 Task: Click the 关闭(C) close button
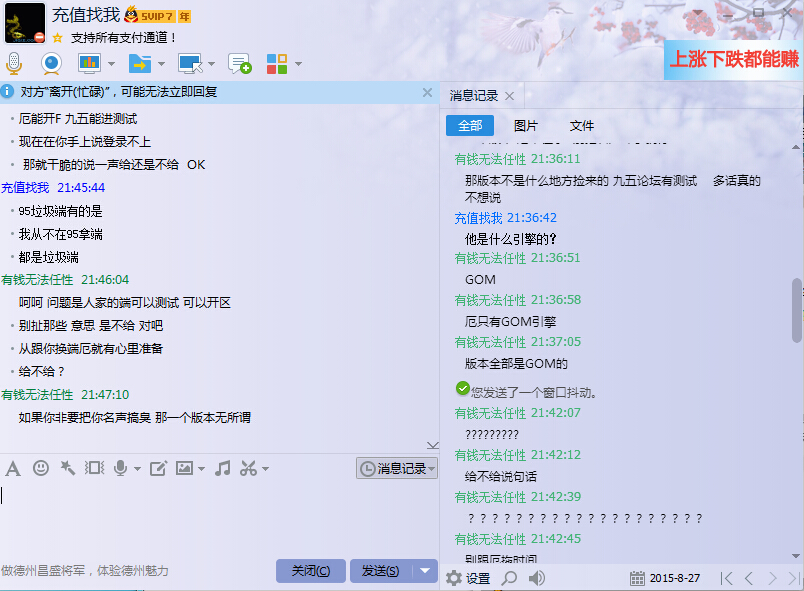tap(310, 571)
